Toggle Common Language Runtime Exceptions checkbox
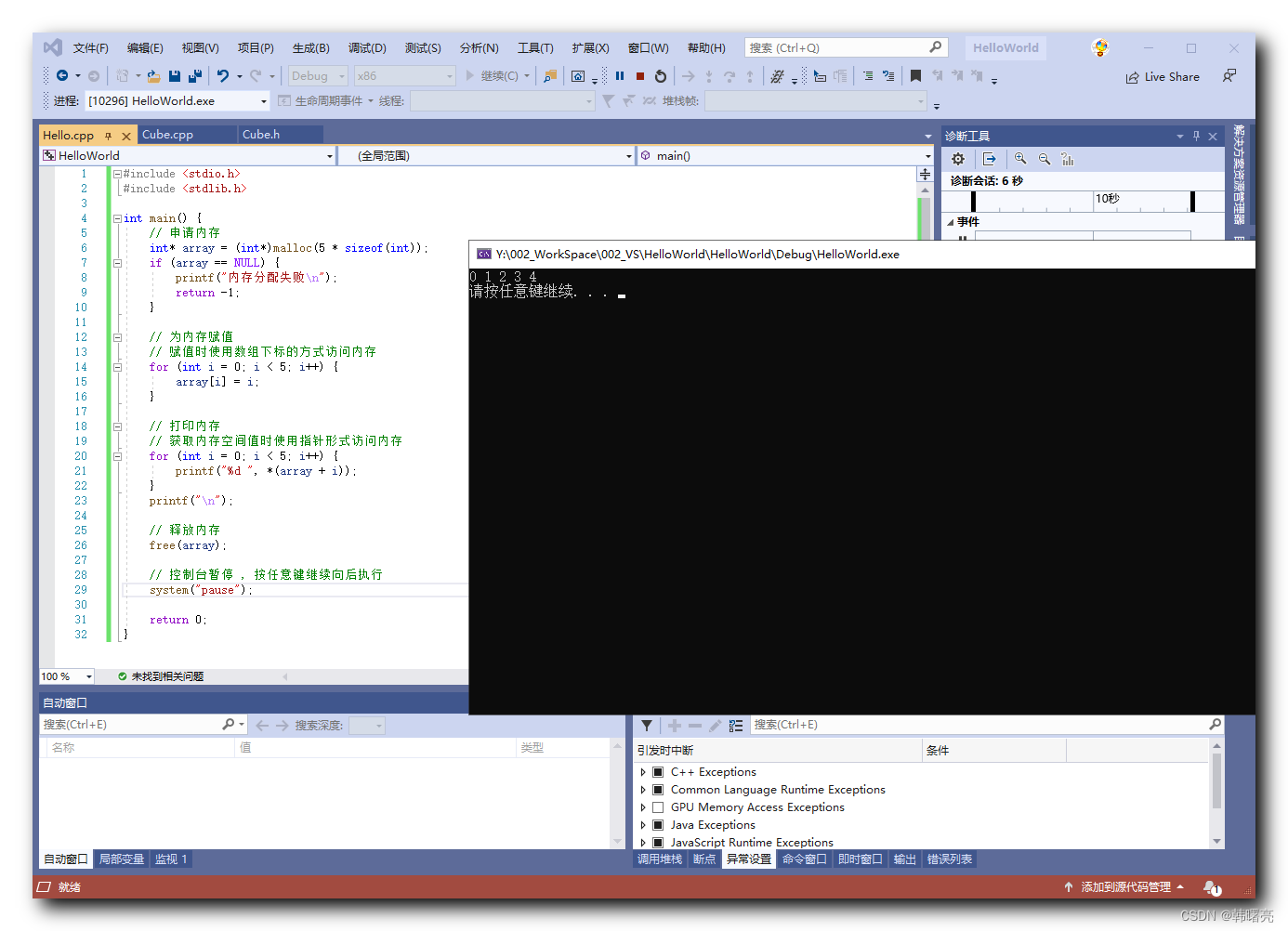This screenshot has height=931, width=1288. (658, 790)
